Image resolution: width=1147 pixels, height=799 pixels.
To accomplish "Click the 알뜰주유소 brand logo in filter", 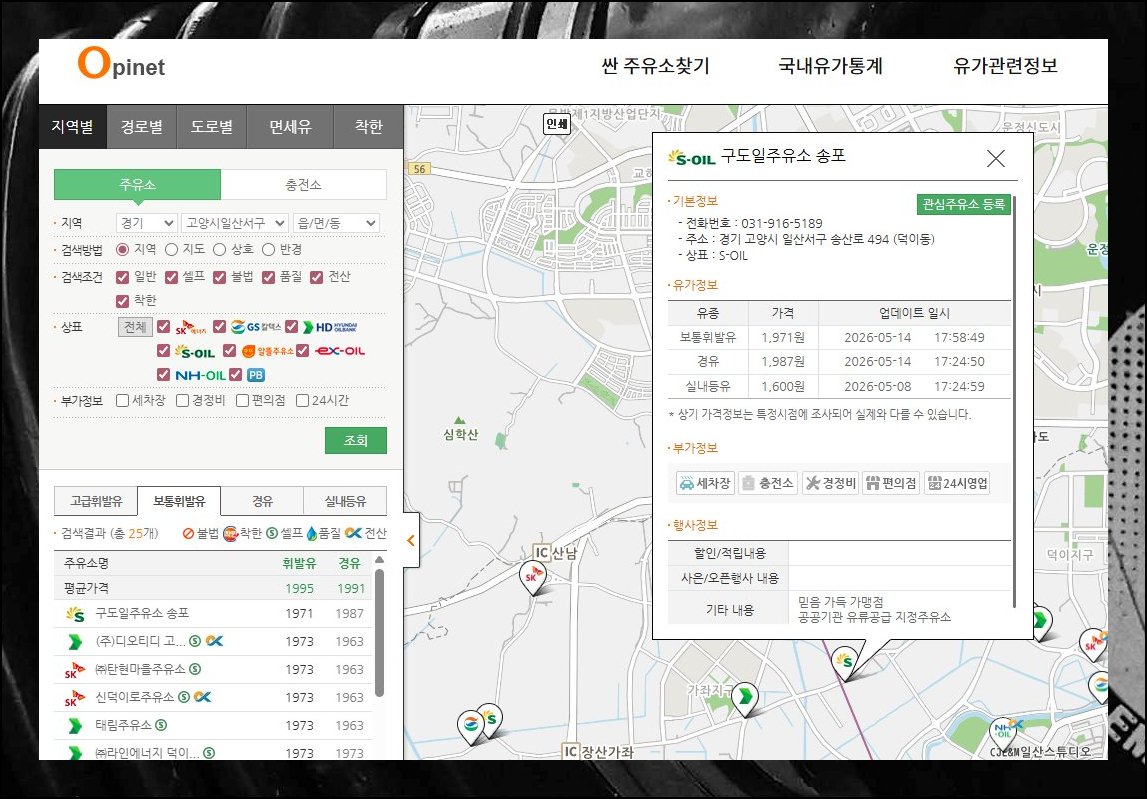I will point(268,351).
